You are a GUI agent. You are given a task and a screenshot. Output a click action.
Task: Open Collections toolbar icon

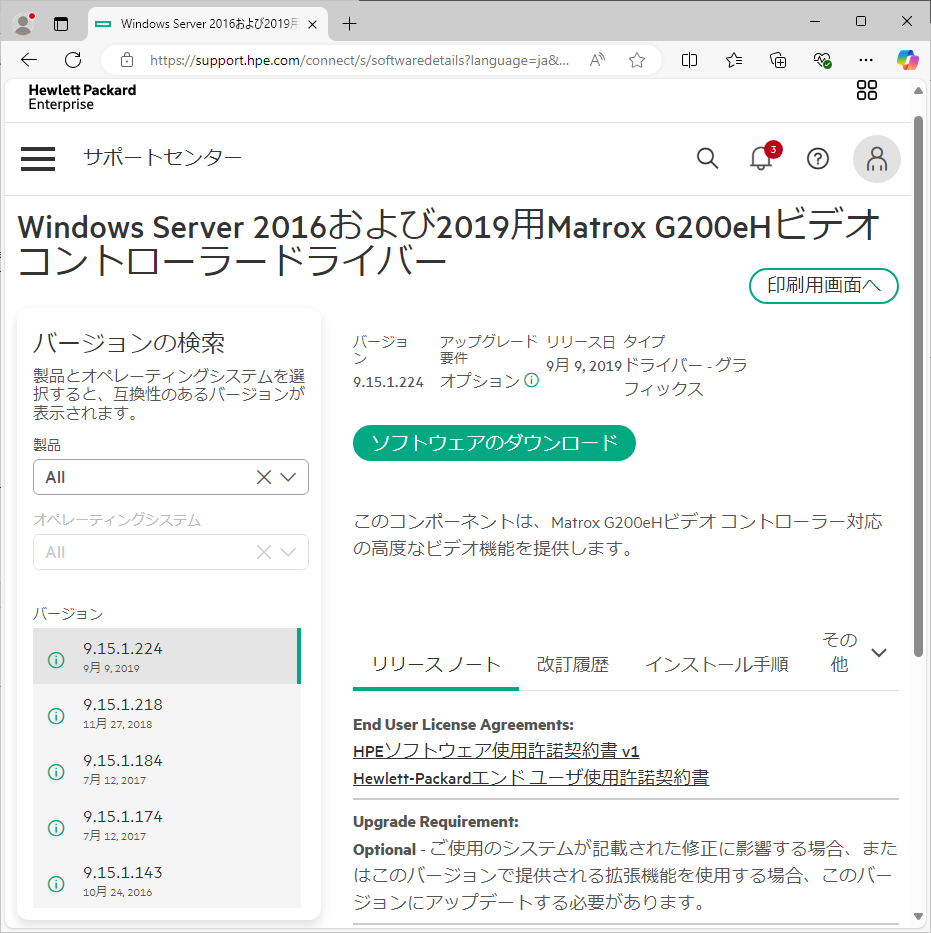pyautogui.click(x=778, y=60)
